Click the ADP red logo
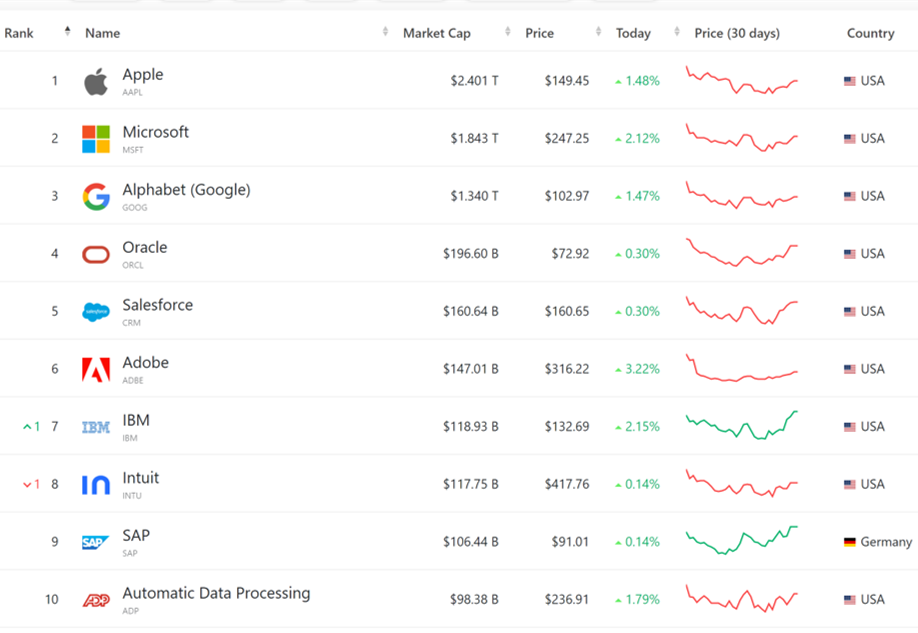Viewport: 918px width, 633px height. [96, 600]
